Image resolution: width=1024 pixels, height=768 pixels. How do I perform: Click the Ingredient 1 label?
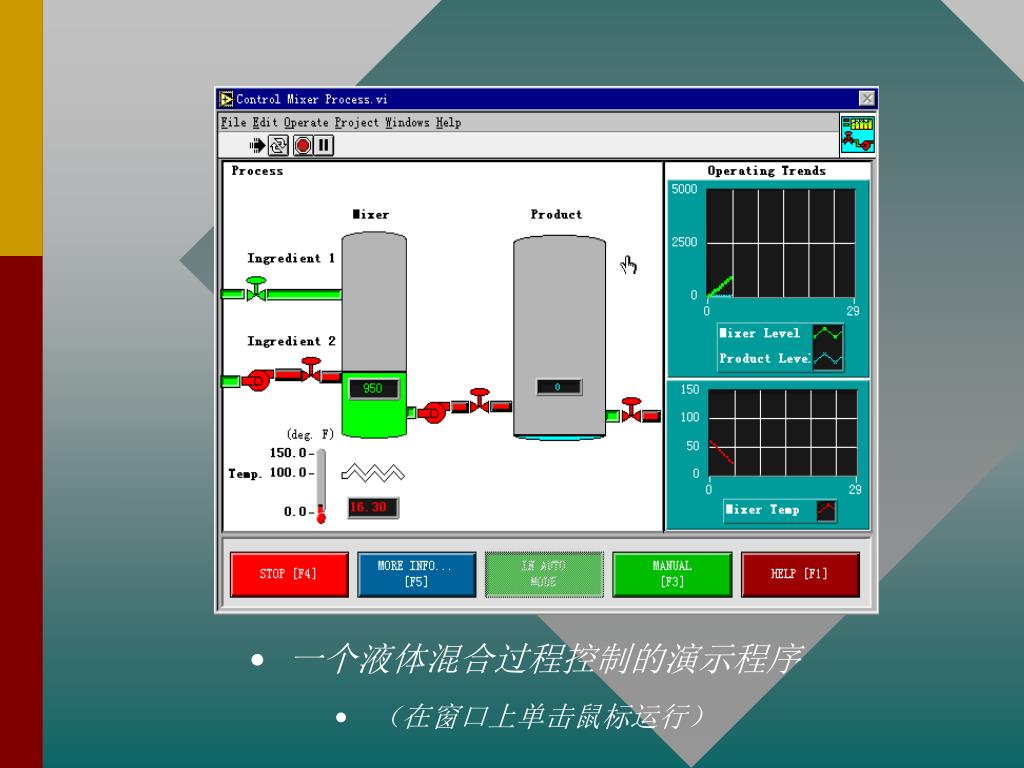pos(291,259)
